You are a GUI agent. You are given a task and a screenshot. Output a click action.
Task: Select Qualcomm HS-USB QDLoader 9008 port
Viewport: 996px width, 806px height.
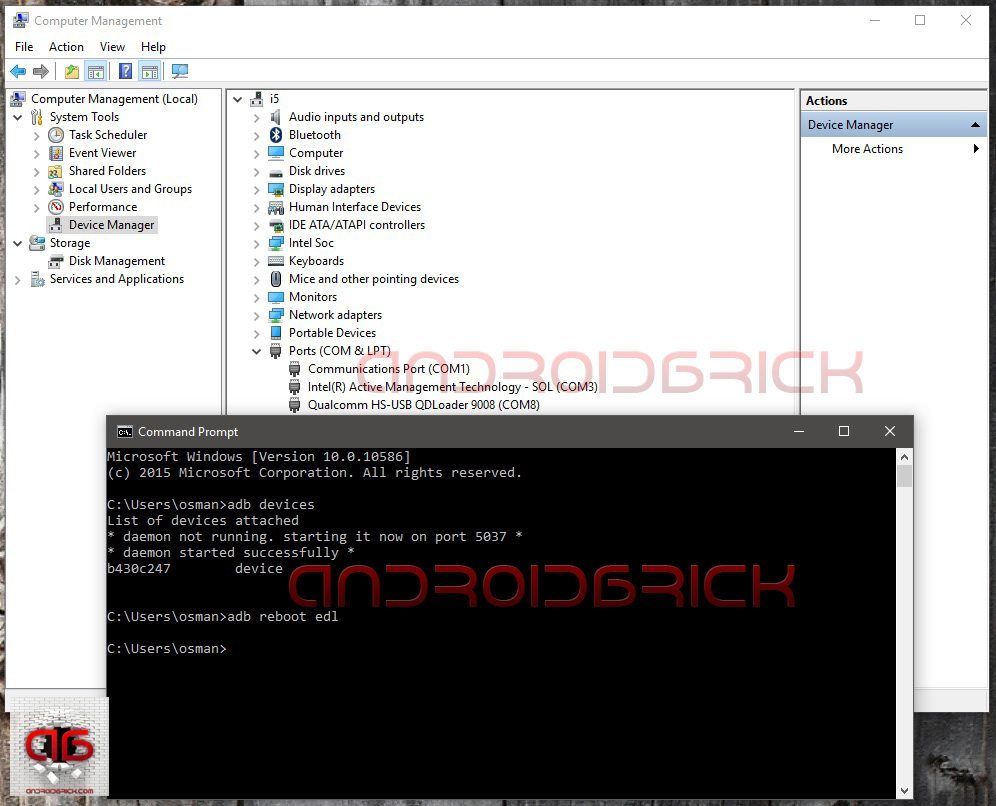(x=423, y=405)
